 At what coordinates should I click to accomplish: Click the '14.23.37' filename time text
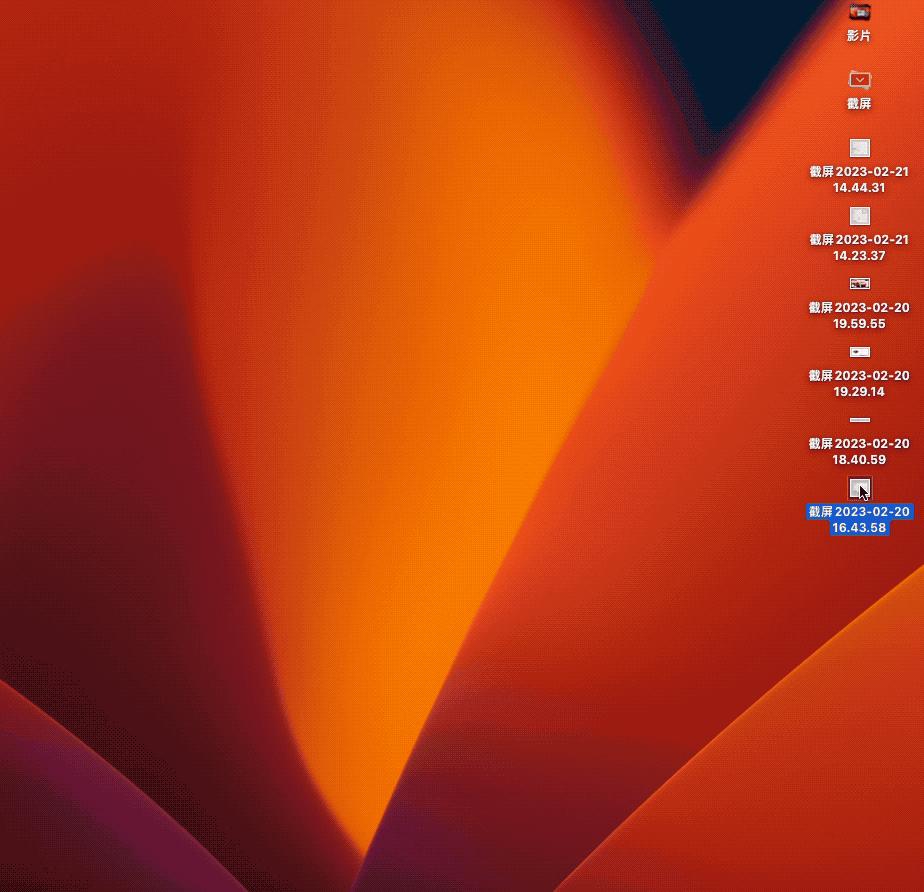point(859,255)
